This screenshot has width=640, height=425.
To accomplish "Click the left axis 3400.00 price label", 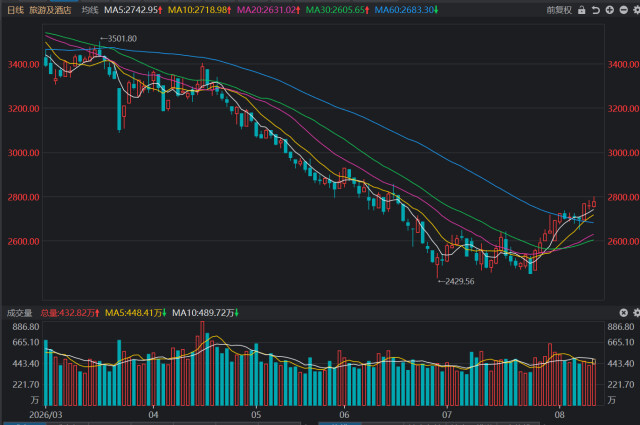I will (24, 64).
